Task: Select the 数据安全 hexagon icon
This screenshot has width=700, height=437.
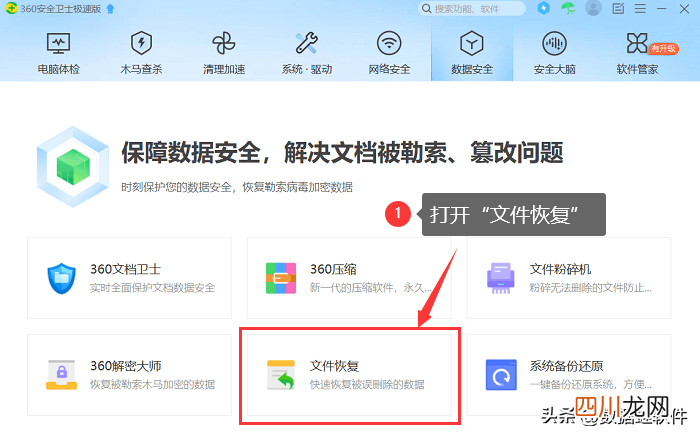Action: click(472, 43)
